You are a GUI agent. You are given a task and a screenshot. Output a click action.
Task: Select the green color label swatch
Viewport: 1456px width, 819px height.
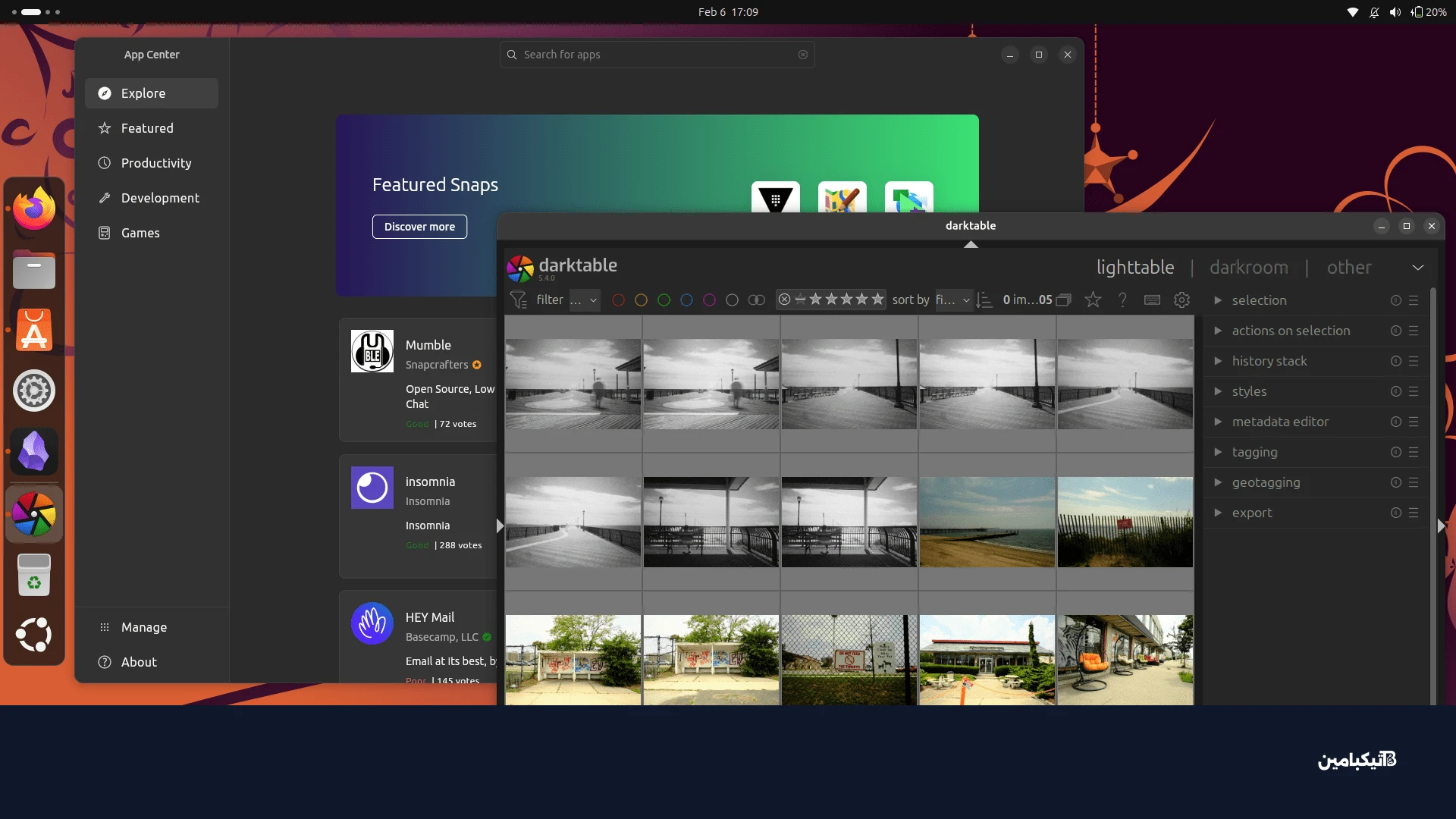tap(664, 300)
